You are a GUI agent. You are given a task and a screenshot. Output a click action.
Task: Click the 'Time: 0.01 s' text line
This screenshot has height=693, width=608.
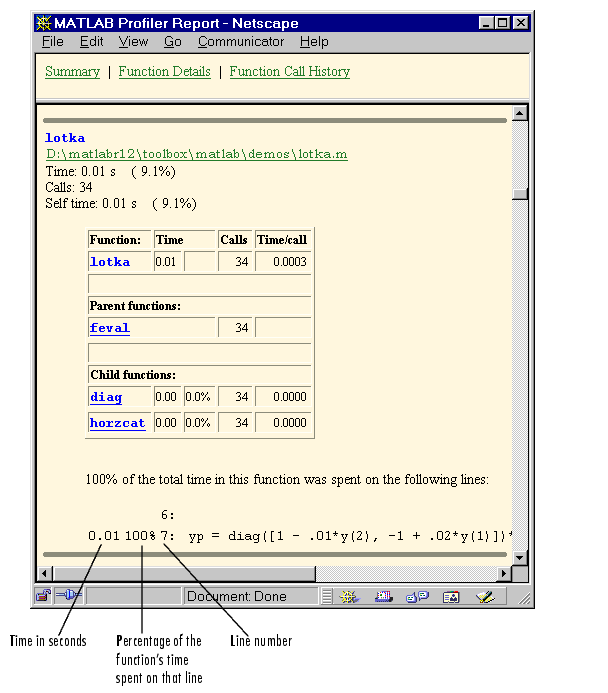click(110, 171)
